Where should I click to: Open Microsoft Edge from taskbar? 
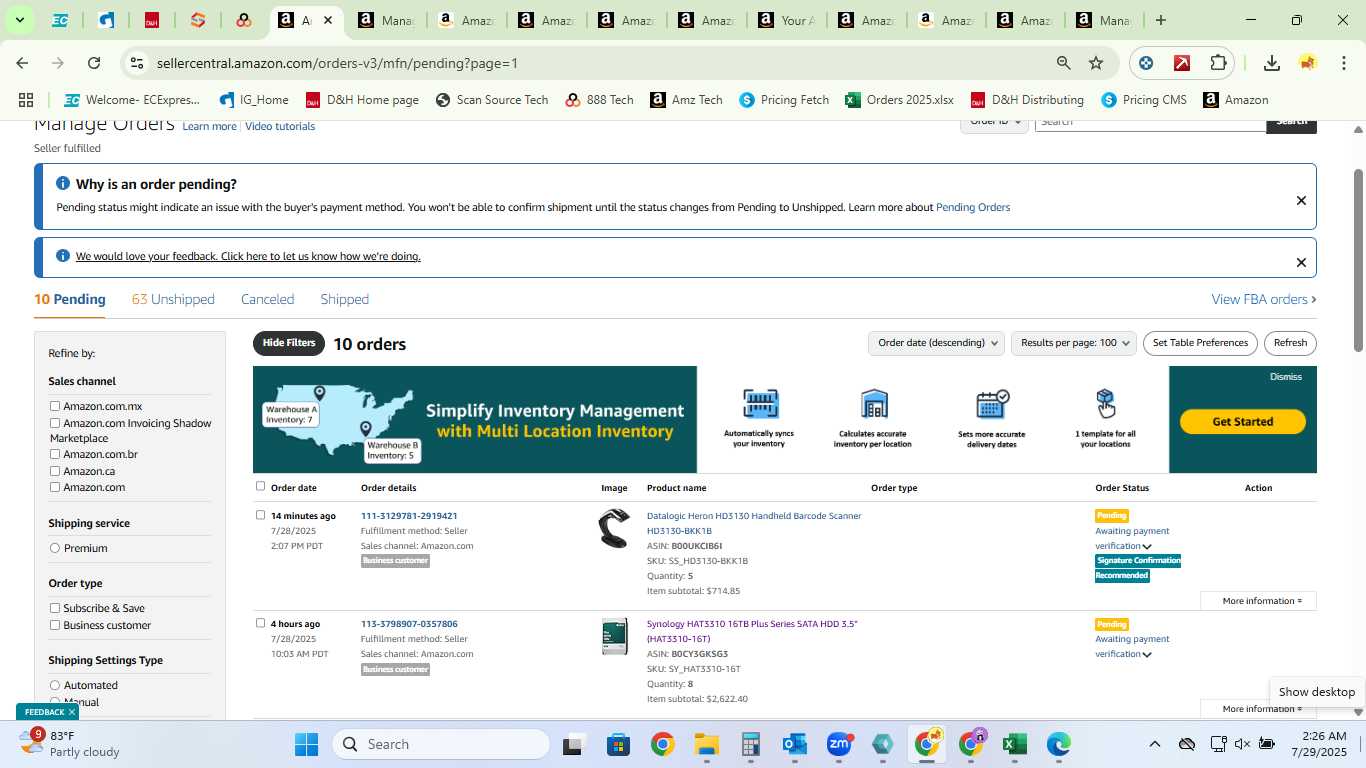tap(1058, 744)
